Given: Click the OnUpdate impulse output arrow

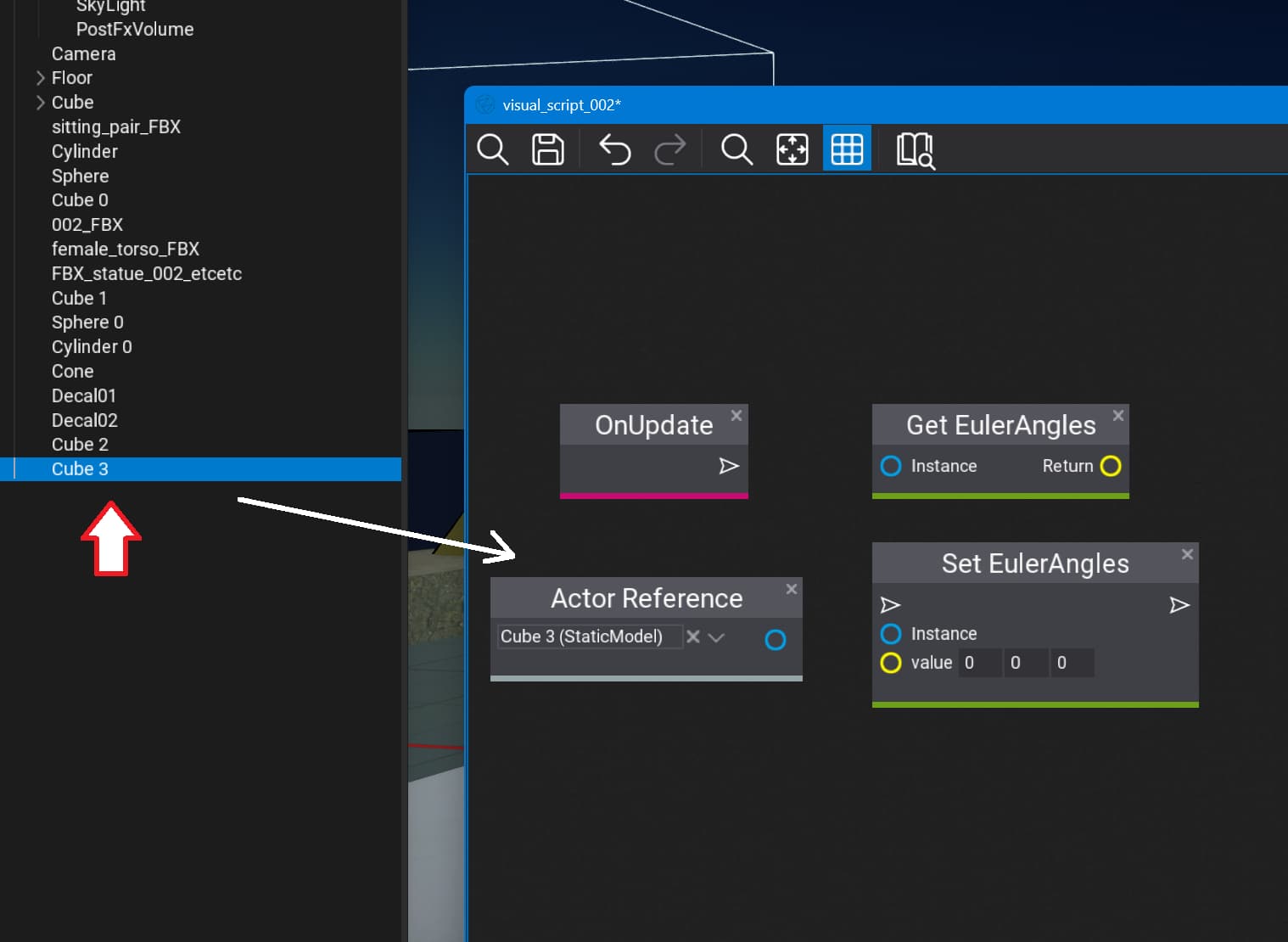Looking at the screenshot, I should pyautogui.click(x=729, y=466).
